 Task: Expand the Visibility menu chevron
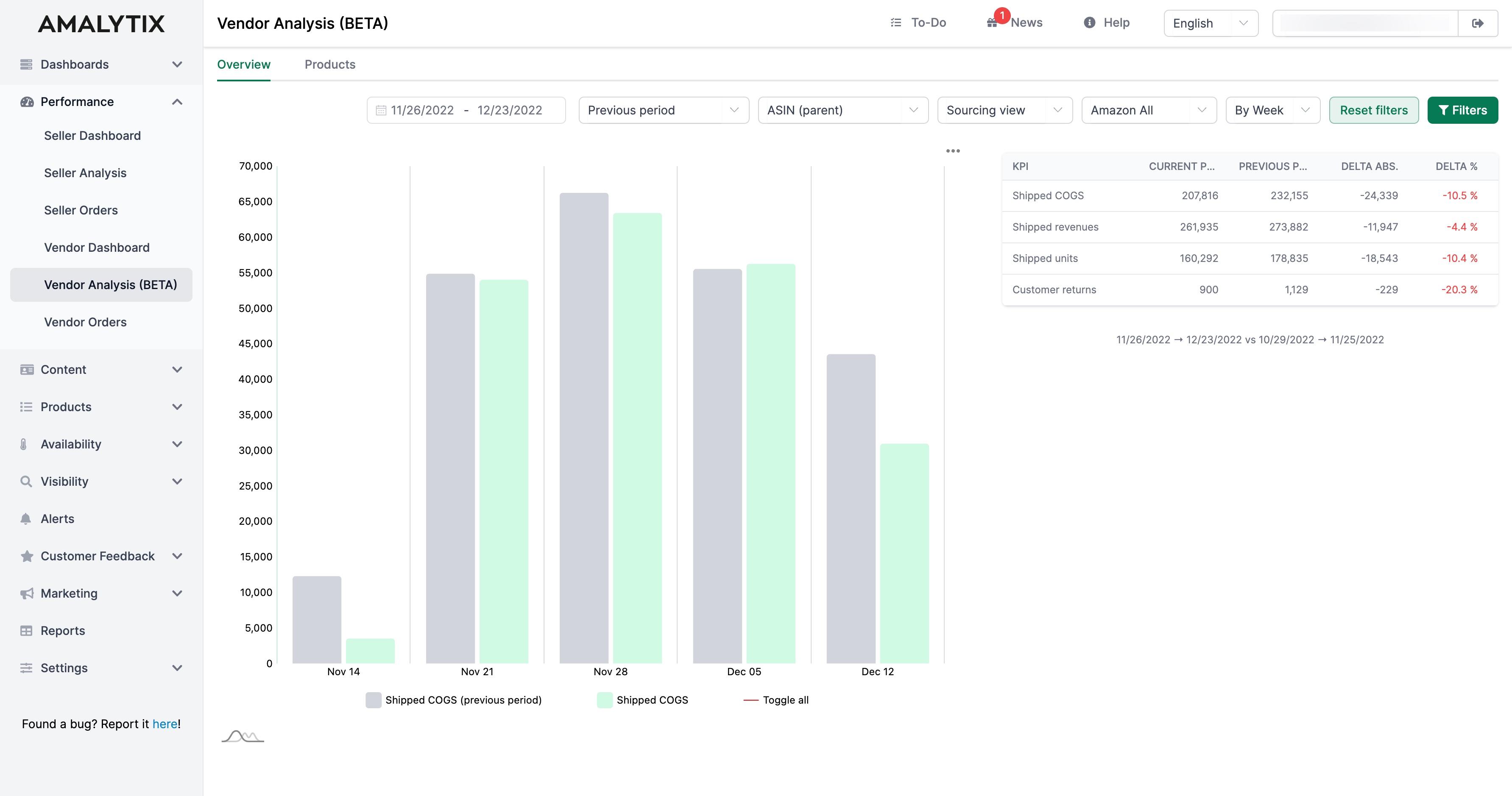tap(177, 481)
